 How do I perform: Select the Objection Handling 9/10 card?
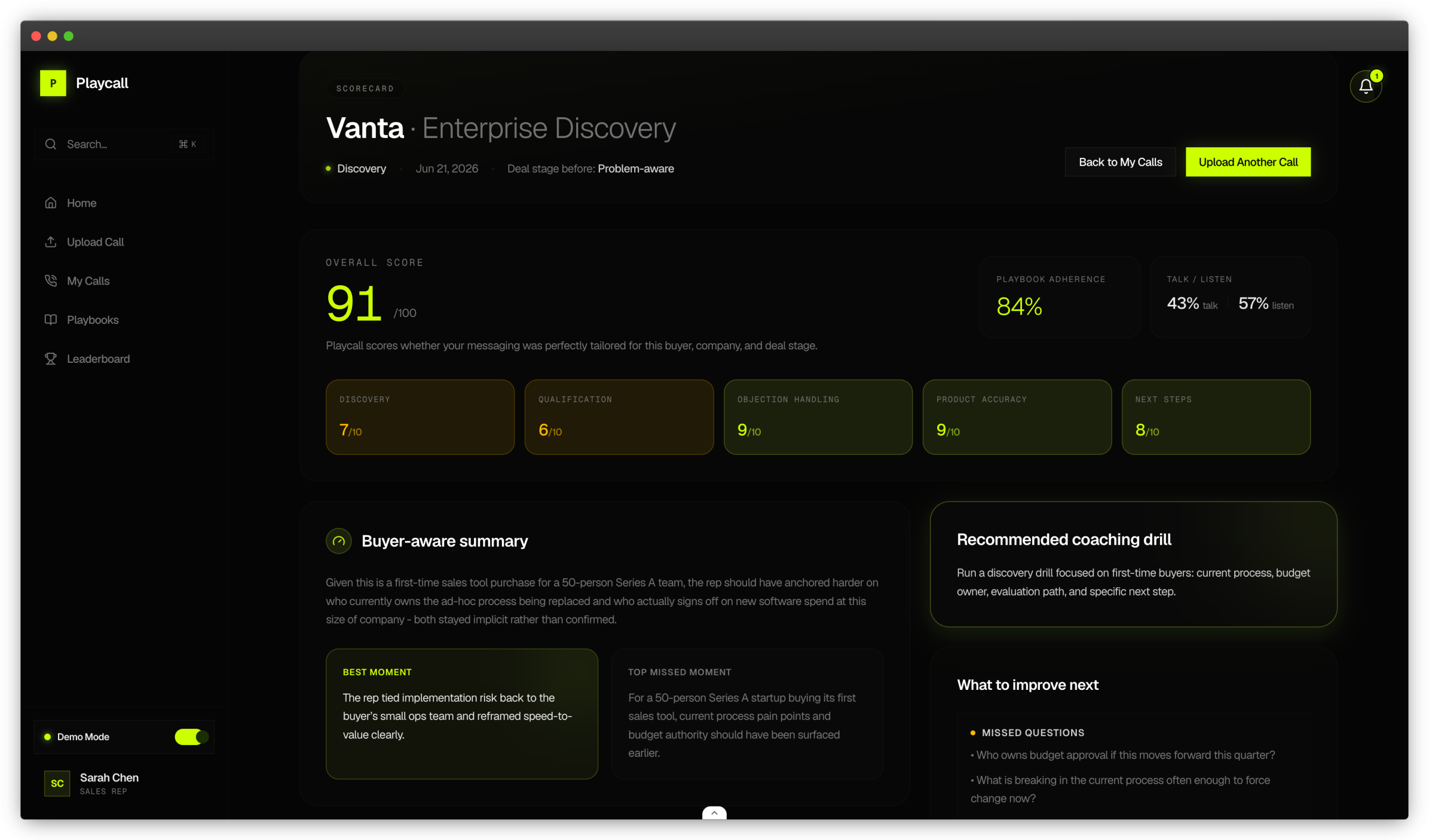click(x=818, y=417)
